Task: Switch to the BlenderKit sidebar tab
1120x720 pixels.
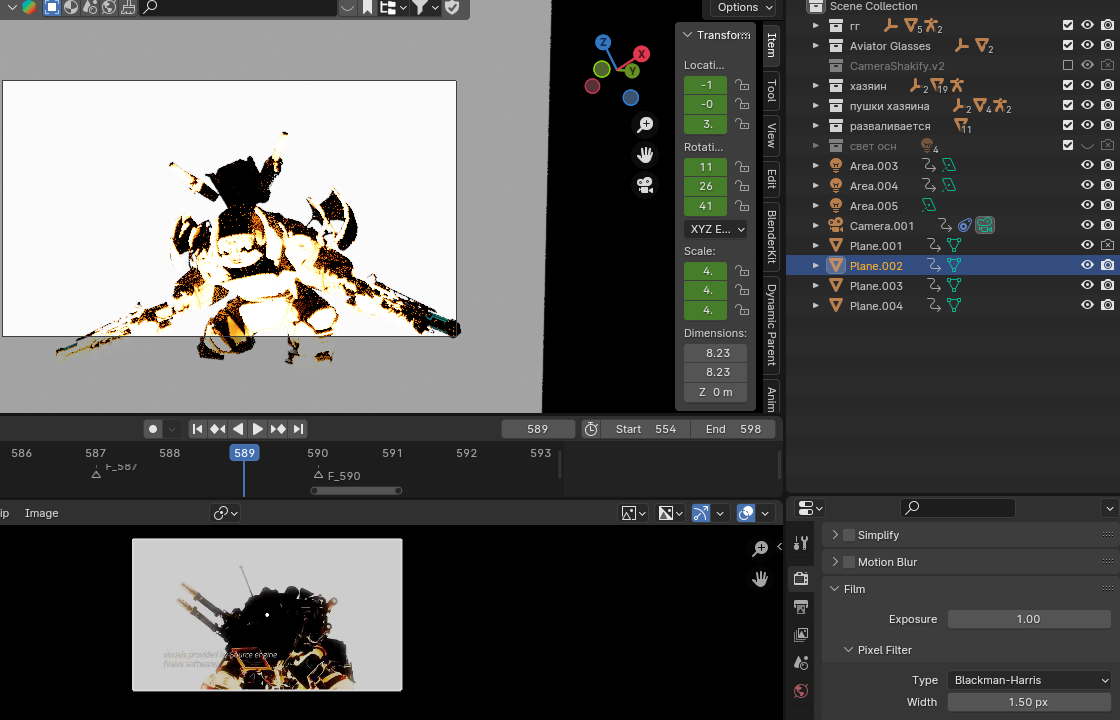Action: tap(771, 236)
